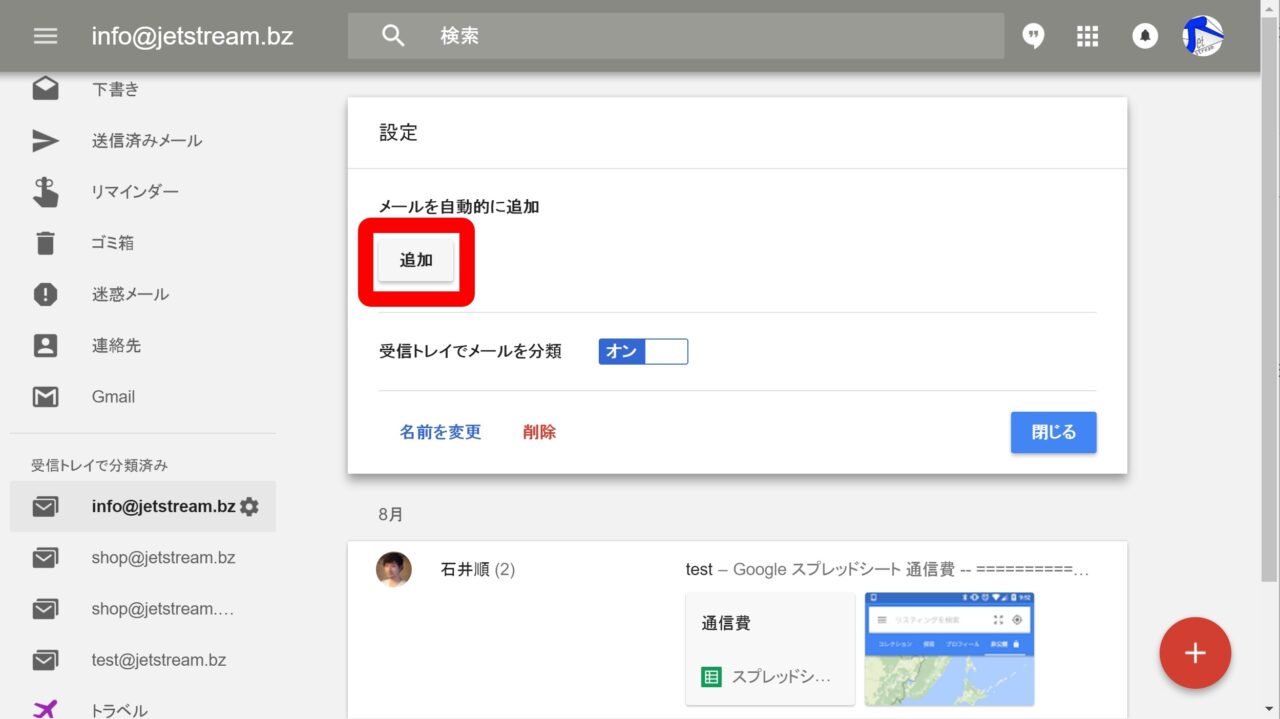Open the 通信費 spreadsheet attachment
Image resolution: width=1280 pixels, height=719 pixels.
tap(769, 649)
